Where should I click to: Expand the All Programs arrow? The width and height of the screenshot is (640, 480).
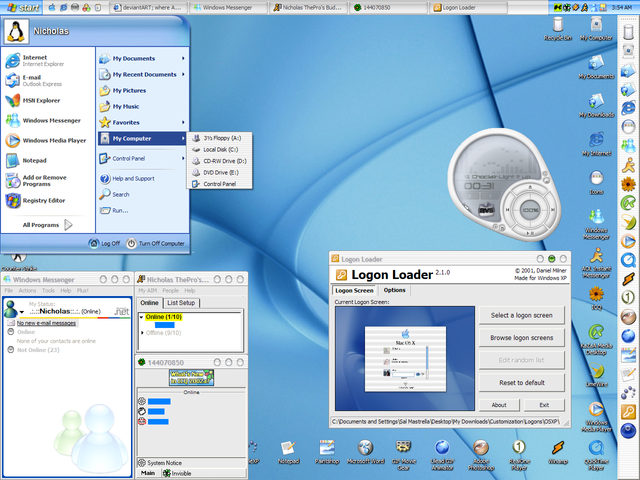(68, 225)
